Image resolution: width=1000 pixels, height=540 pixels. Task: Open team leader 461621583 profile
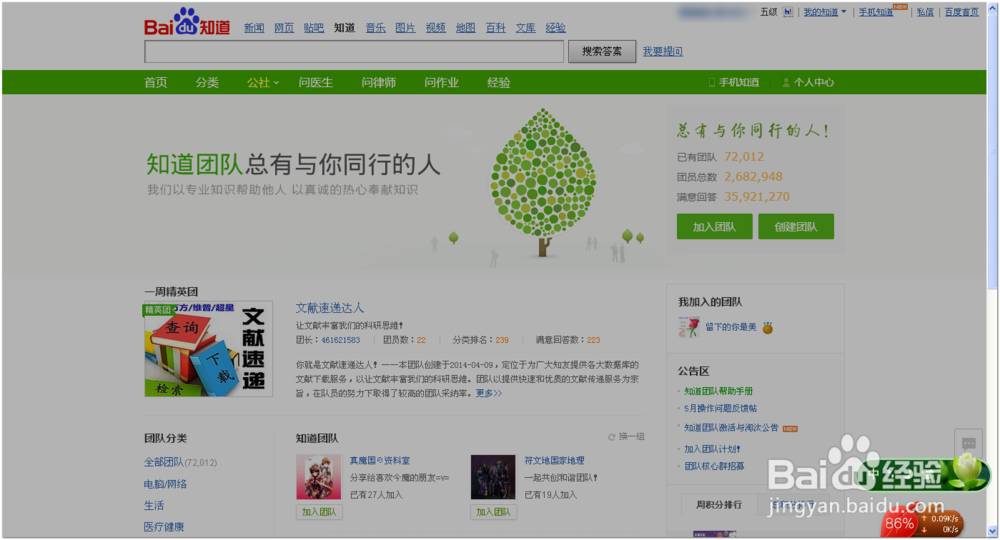point(341,340)
